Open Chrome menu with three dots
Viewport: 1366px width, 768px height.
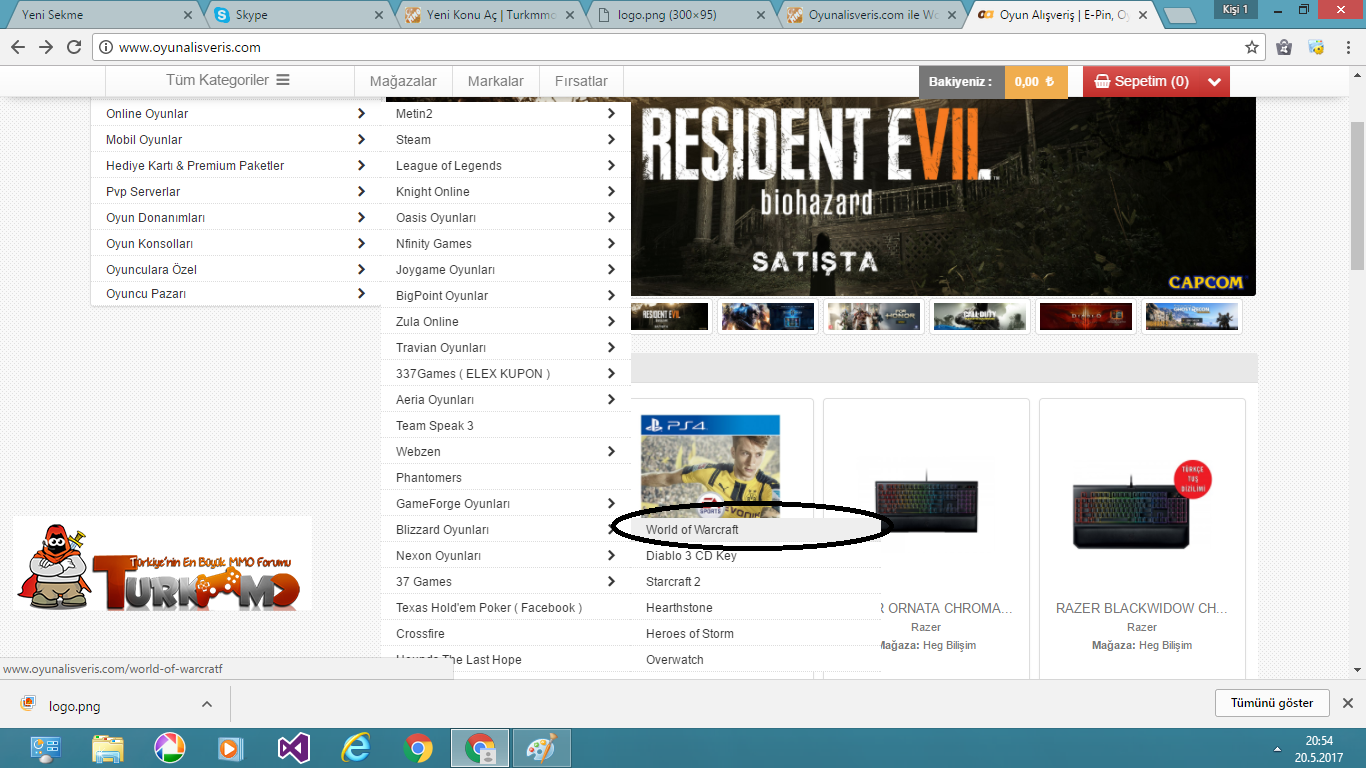click(x=1346, y=47)
